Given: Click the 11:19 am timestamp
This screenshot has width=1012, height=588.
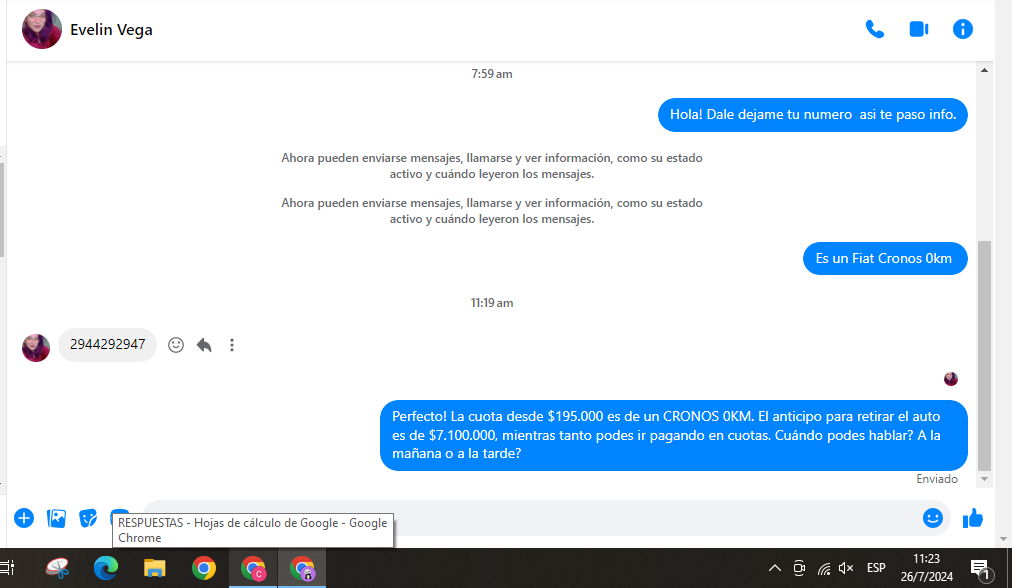Looking at the screenshot, I should click(492, 303).
